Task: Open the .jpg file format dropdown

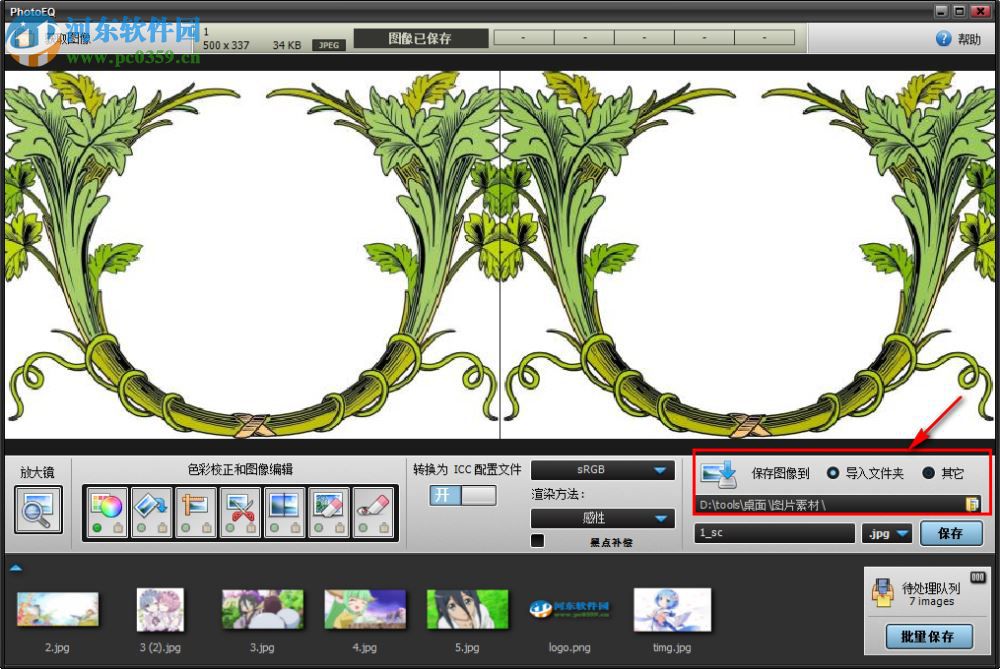Action: coord(886,533)
